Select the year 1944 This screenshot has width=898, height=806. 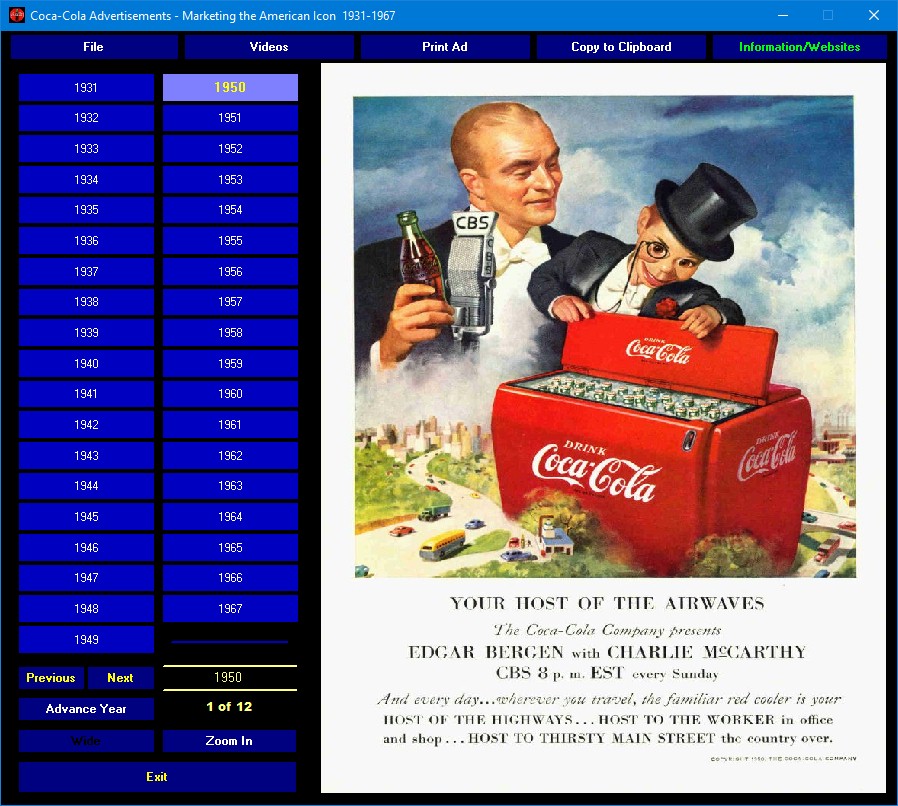tap(86, 486)
